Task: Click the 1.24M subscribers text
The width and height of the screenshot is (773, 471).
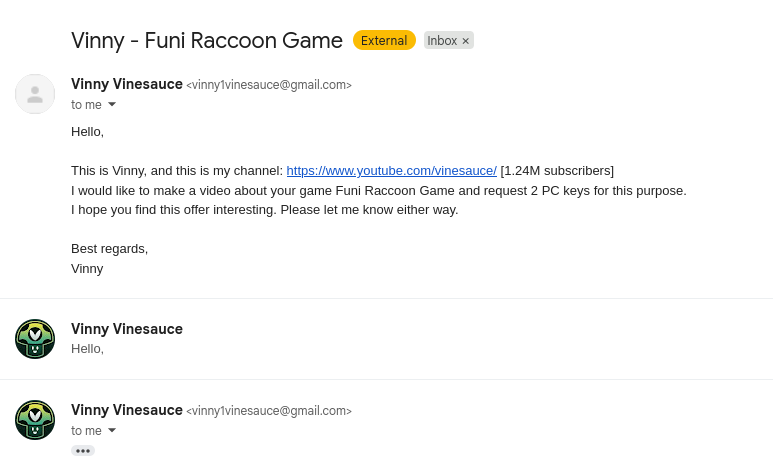Action: pyautogui.click(x=557, y=171)
